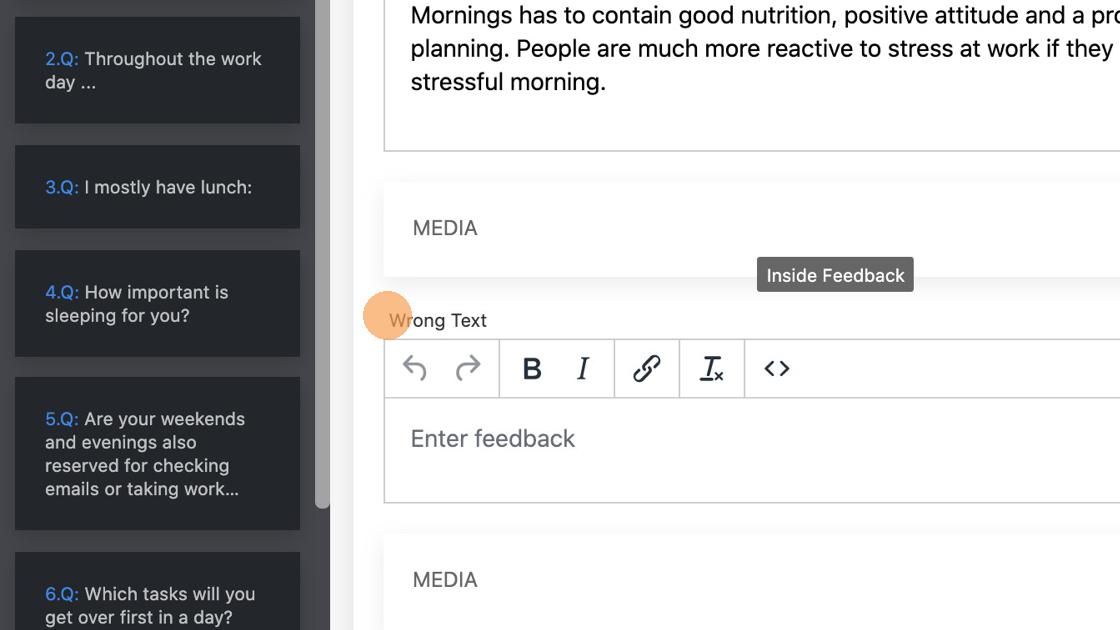Image resolution: width=1120 pixels, height=630 pixels.
Task: Click the undo arrow icon
Action: pos(415,369)
